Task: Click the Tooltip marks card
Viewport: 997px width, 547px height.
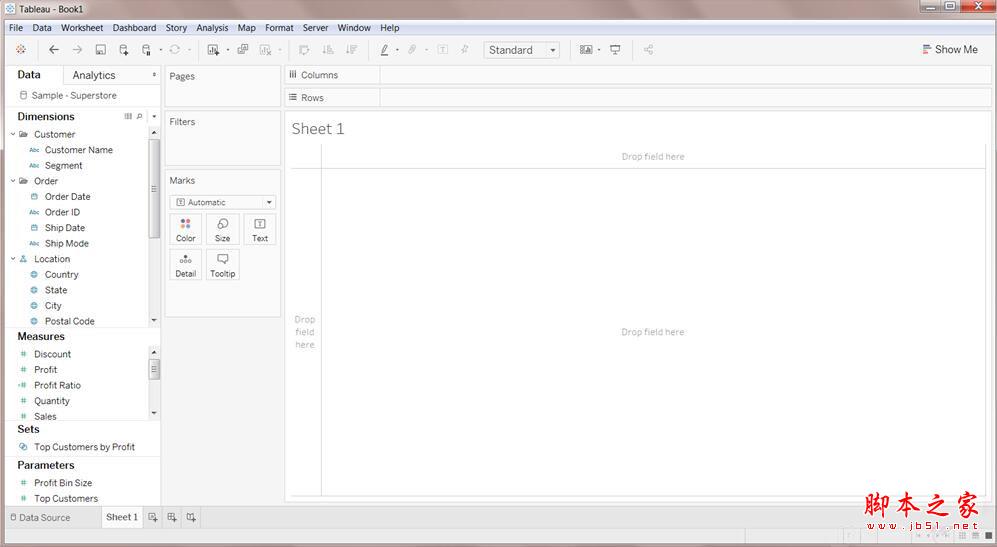Action: tap(222, 265)
